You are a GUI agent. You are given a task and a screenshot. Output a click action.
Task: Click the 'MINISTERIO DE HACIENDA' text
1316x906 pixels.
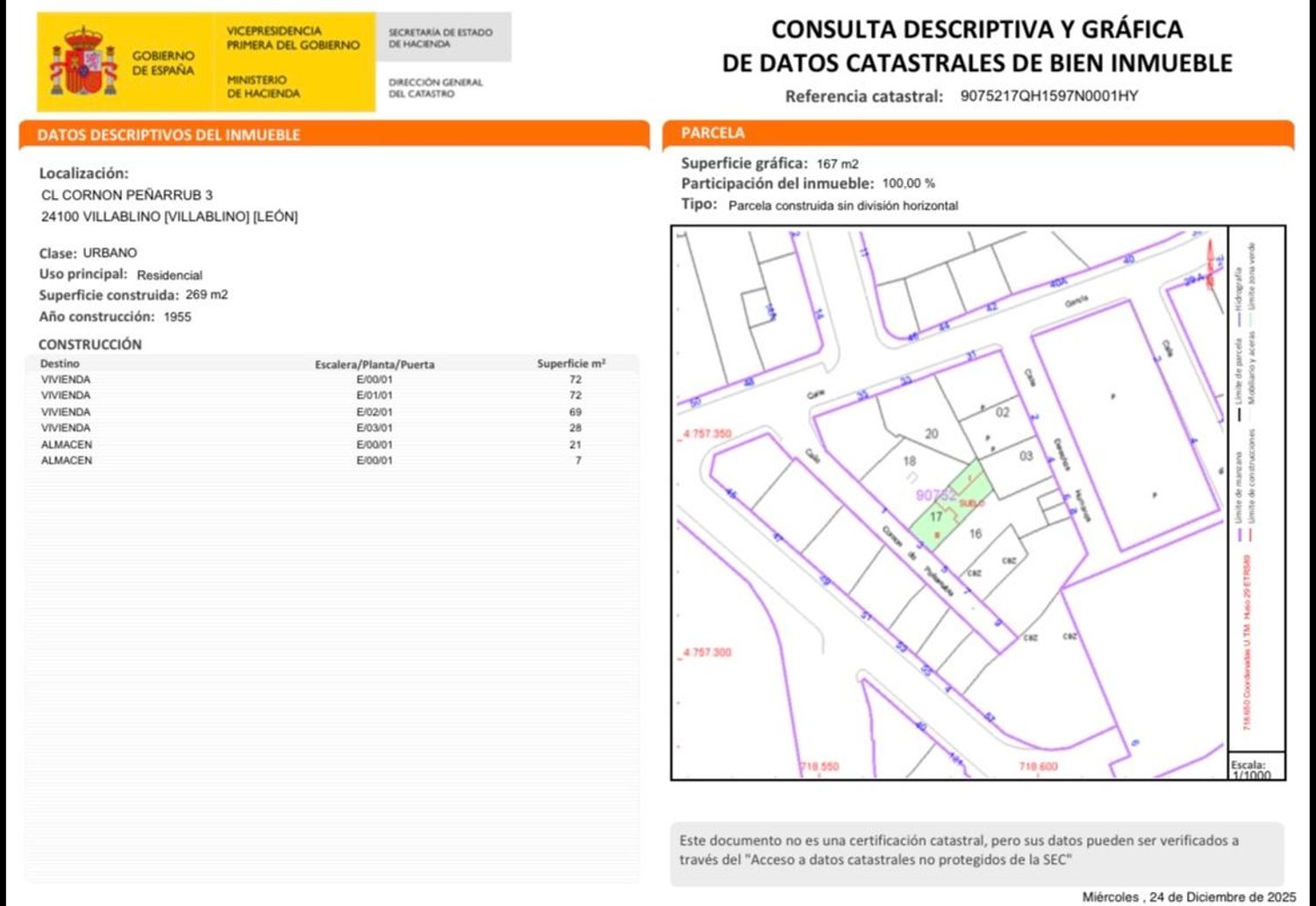click(263, 86)
